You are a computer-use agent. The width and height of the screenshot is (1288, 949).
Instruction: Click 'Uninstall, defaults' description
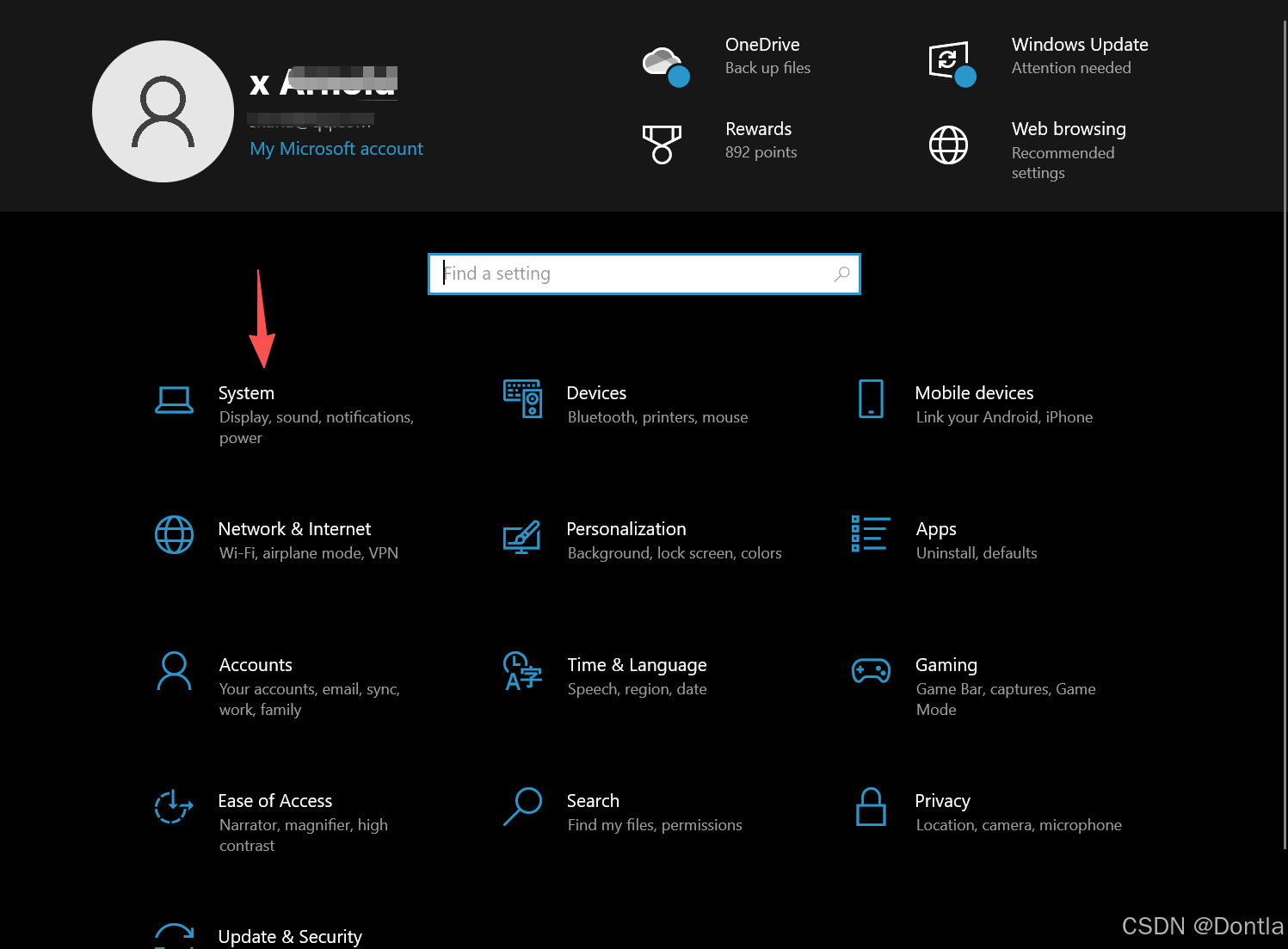[x=977, y=553]
